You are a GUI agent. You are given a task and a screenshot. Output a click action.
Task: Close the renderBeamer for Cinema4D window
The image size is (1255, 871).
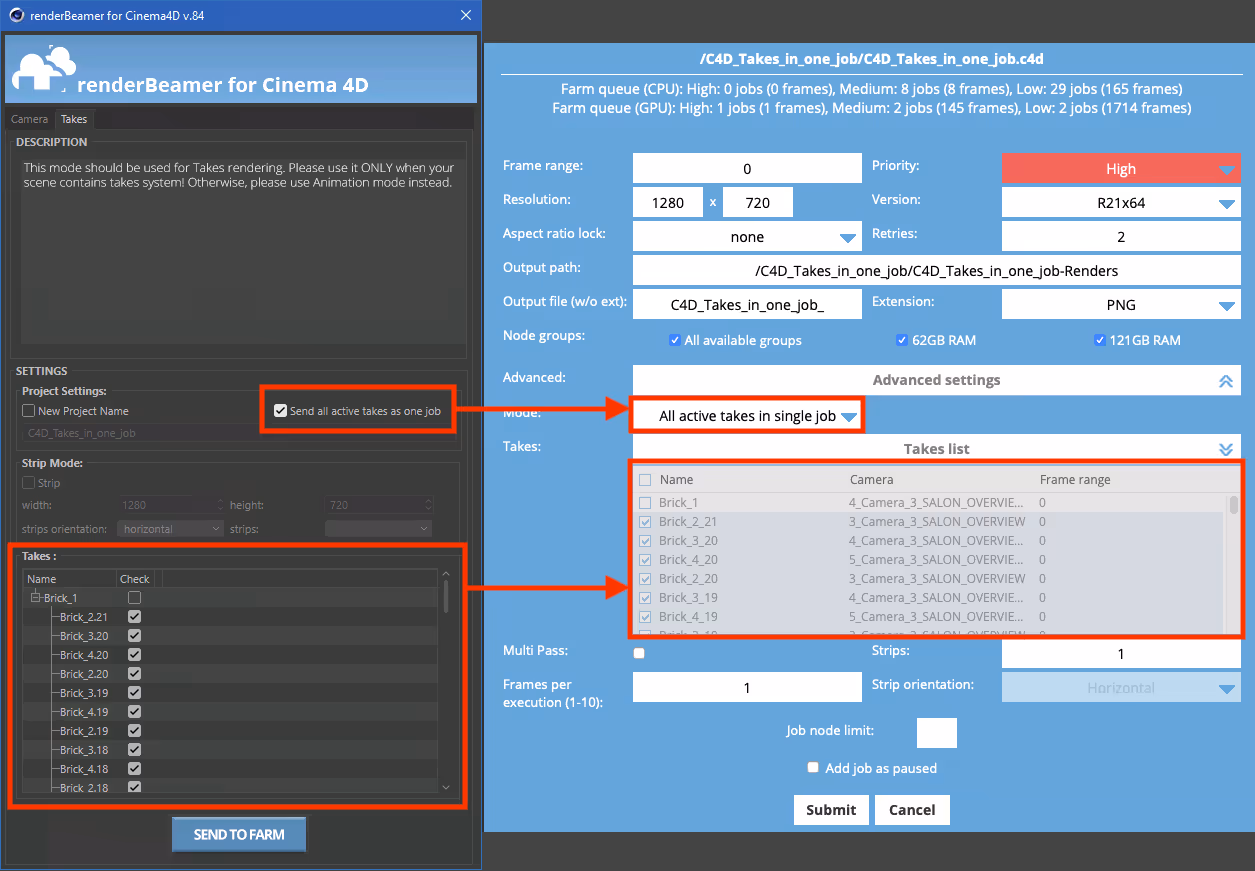pos(465,15)
